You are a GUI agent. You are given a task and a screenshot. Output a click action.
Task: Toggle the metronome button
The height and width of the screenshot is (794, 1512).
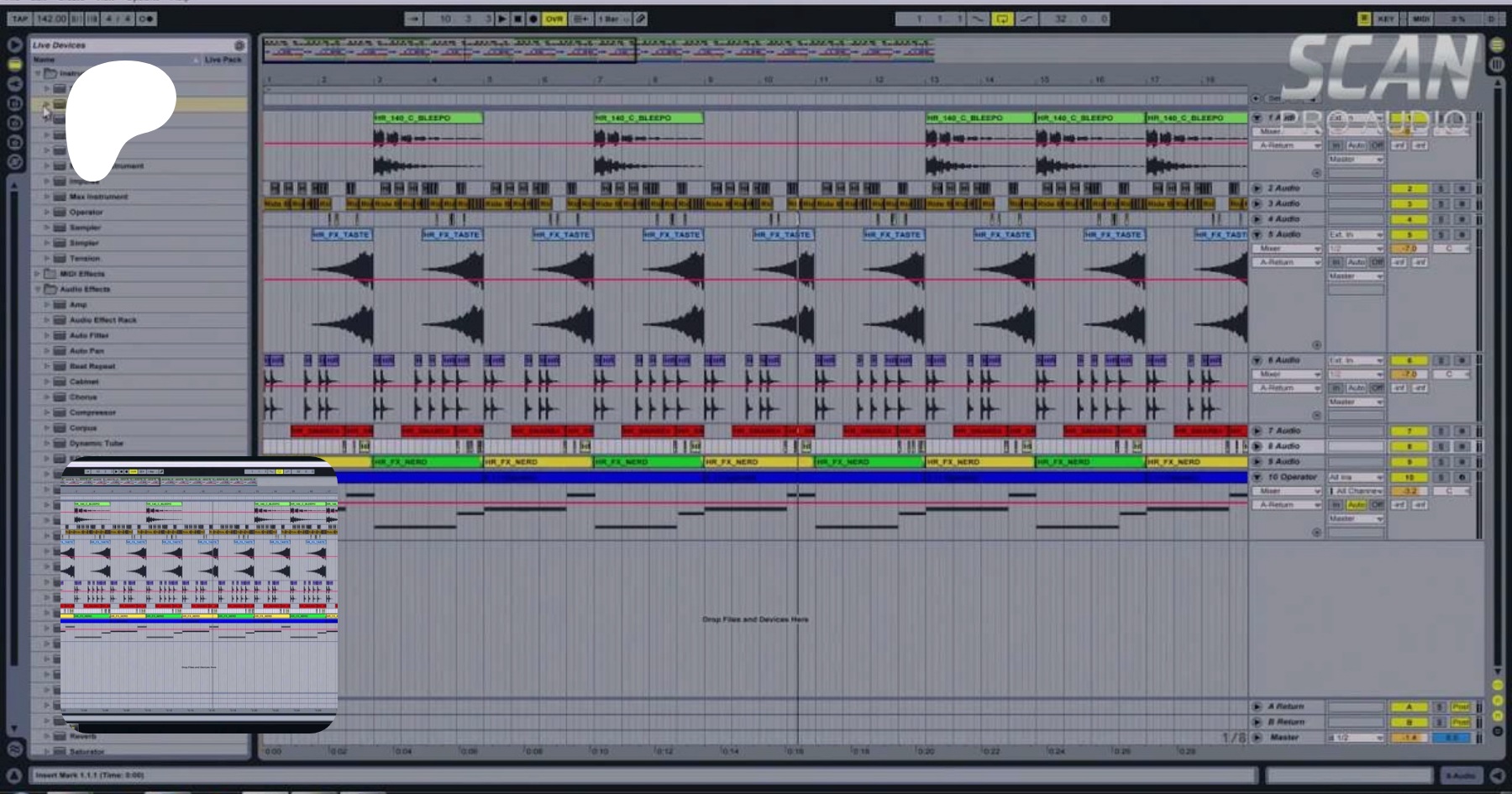point(146,18)
